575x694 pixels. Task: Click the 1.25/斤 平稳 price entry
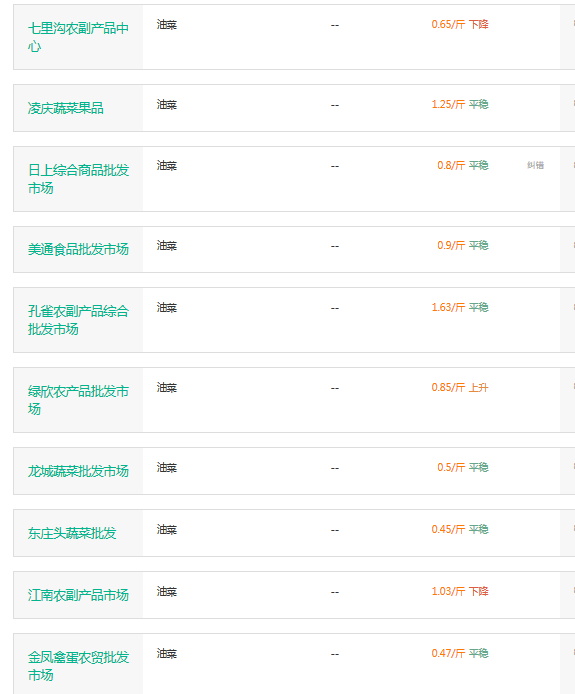tap(460, 104)
